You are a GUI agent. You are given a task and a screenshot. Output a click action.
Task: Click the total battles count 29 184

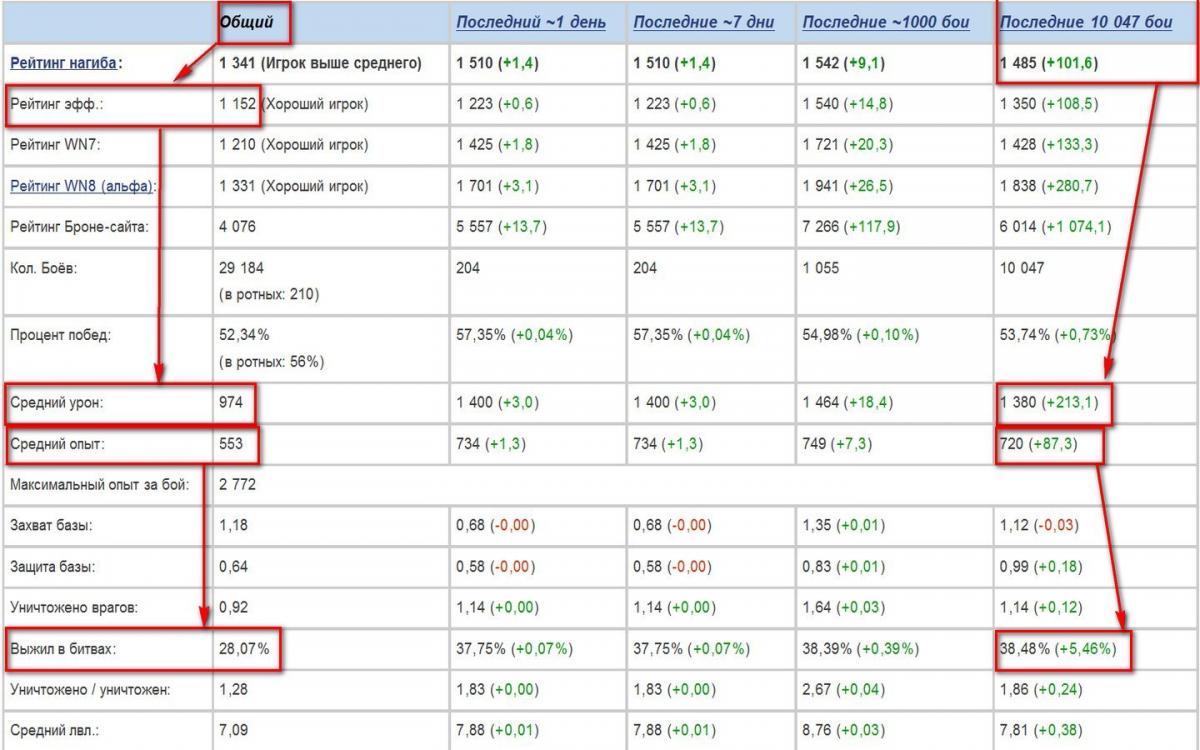pyautogui.click(x=239, y=268)
